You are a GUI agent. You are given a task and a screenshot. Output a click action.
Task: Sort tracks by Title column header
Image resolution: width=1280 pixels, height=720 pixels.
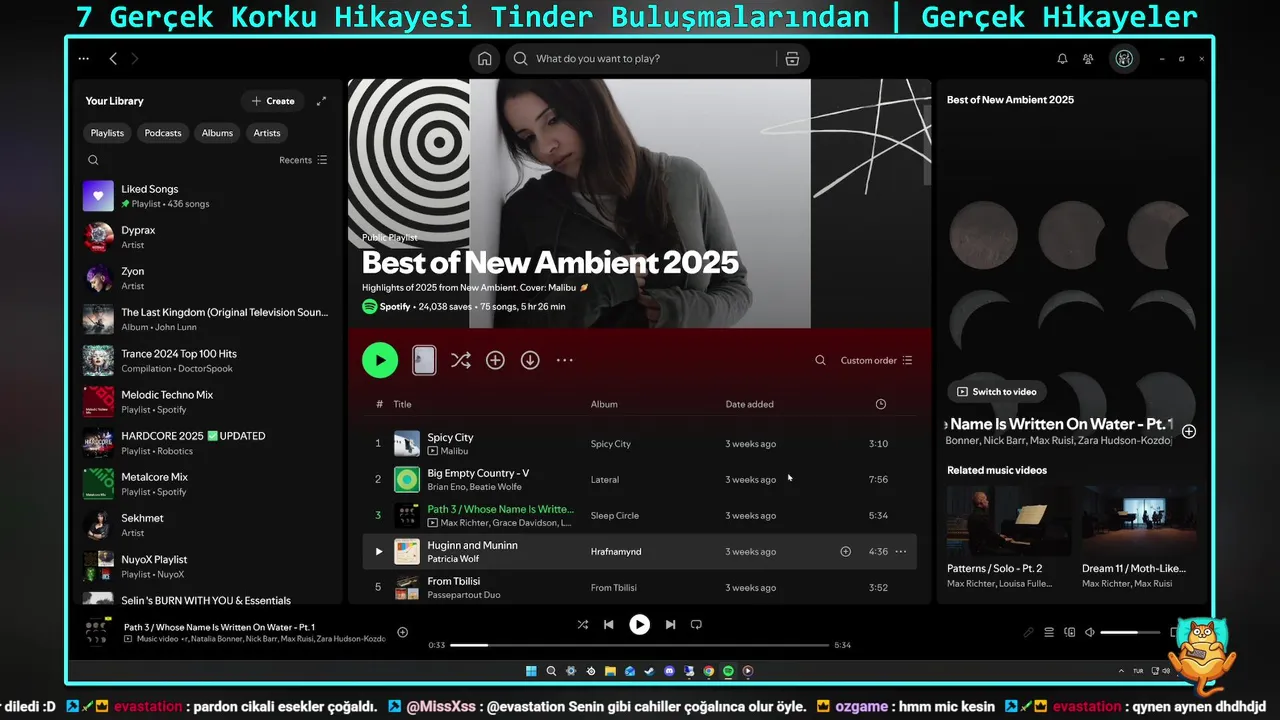(x=402, y=404)
